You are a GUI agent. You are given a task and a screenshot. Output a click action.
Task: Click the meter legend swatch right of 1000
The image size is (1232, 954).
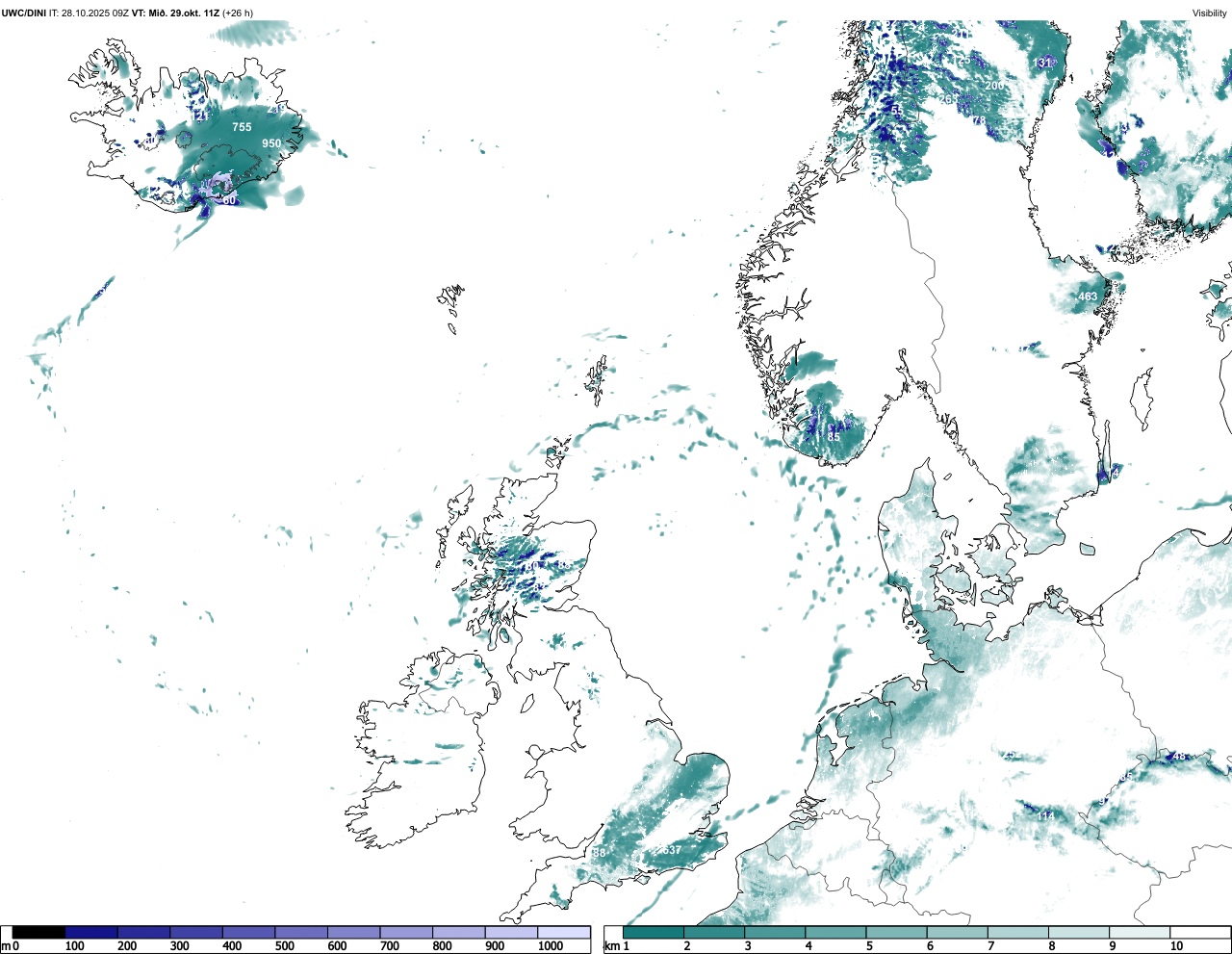(564, 932)
